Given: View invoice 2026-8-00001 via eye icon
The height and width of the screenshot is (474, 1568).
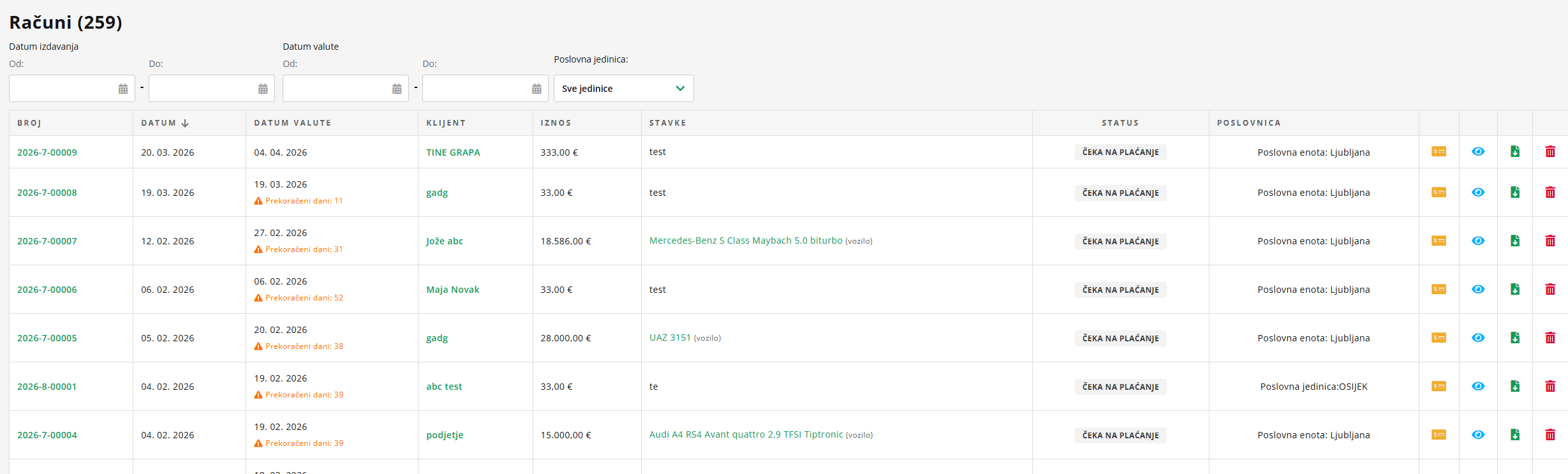Looking at the screenshot, I should (x=1478, y=387).
